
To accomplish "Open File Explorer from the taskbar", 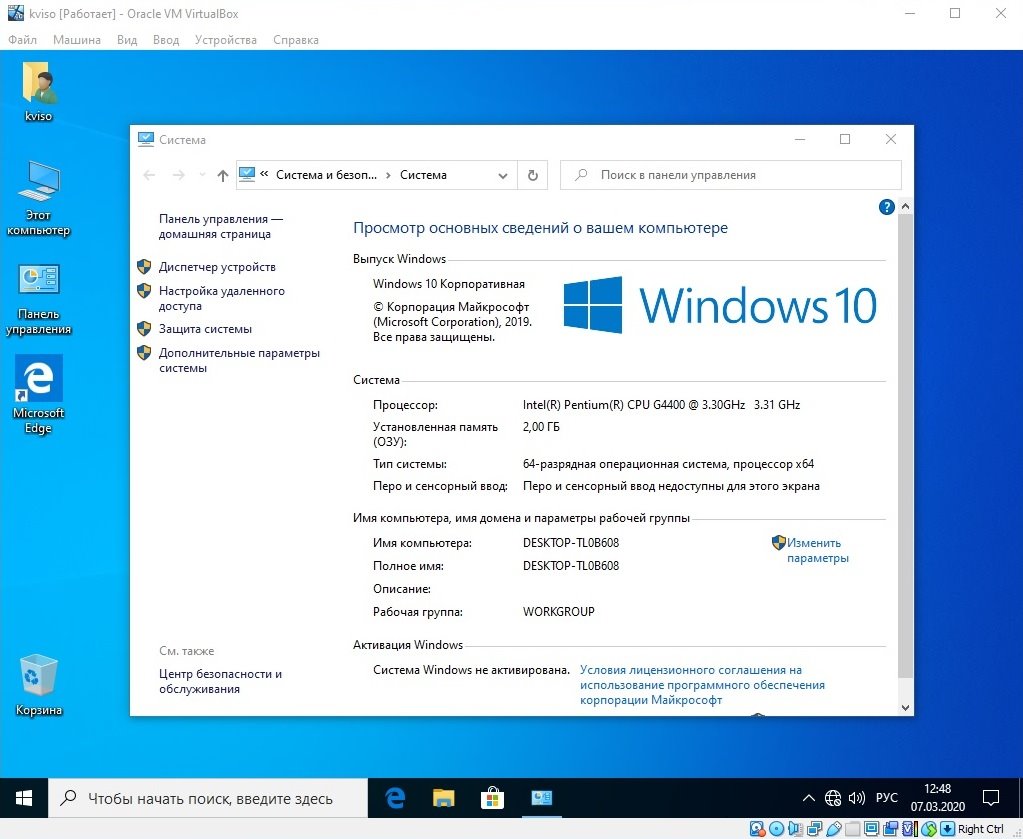I will (x=443, y=798).
